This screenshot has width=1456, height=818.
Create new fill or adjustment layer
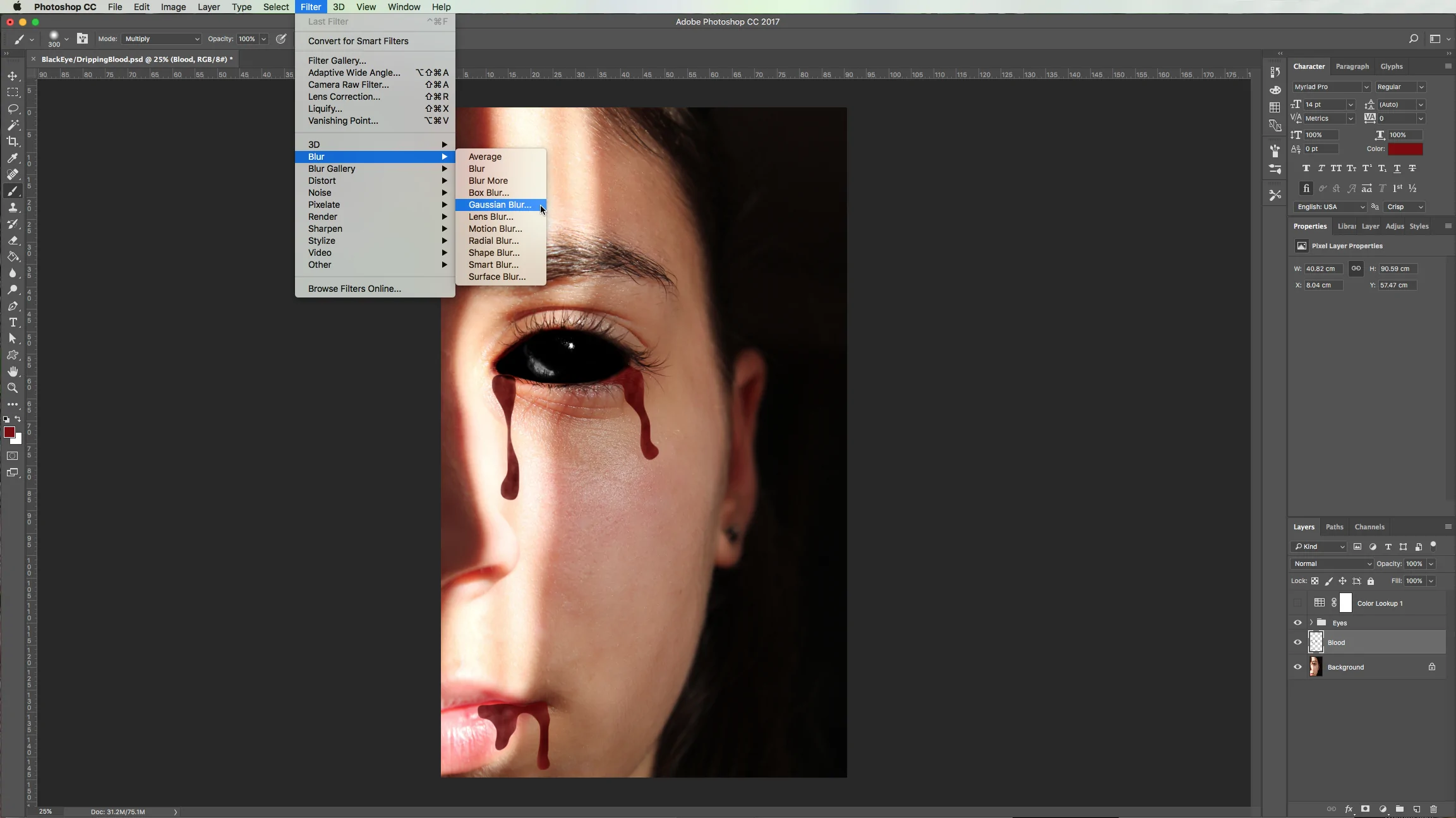[1383, 809]
